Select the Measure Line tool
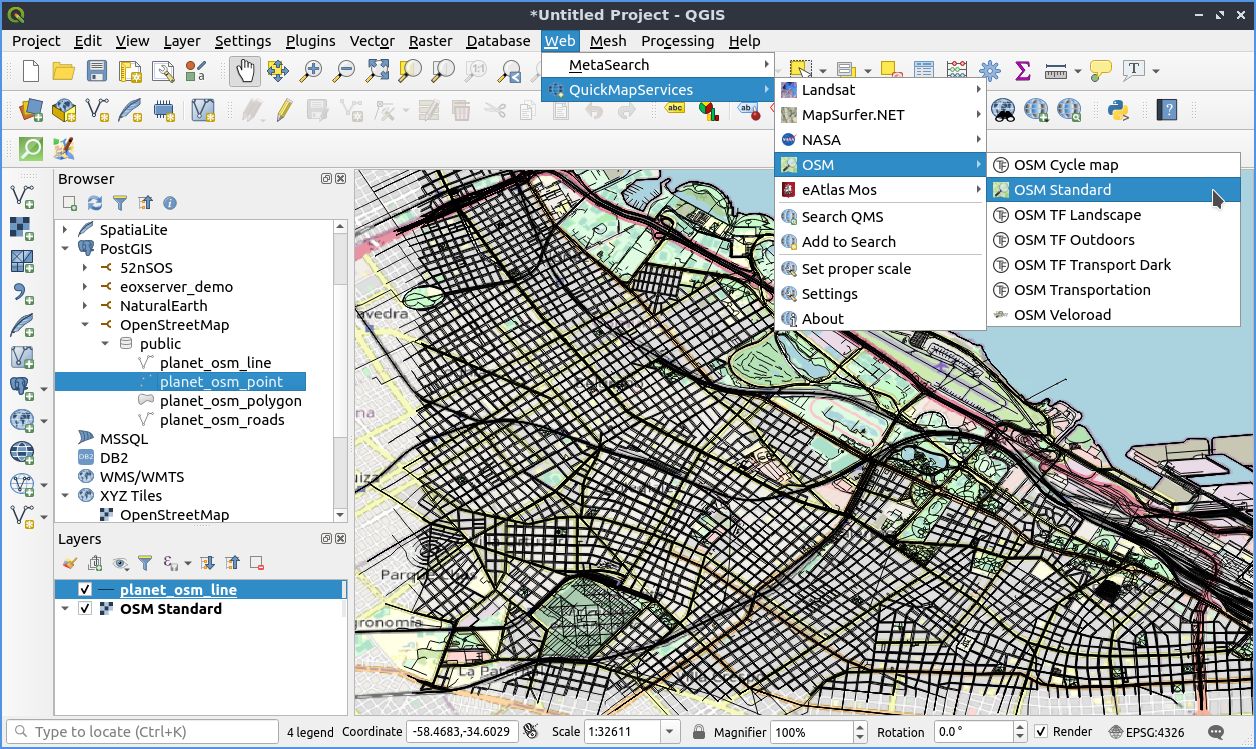The width and height of the screenshot is (1256, 749). point(1058,71)
